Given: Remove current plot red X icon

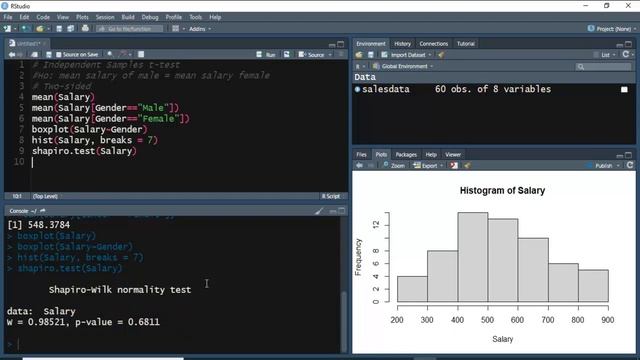Looking at the screenshot, I should [454, 165].
